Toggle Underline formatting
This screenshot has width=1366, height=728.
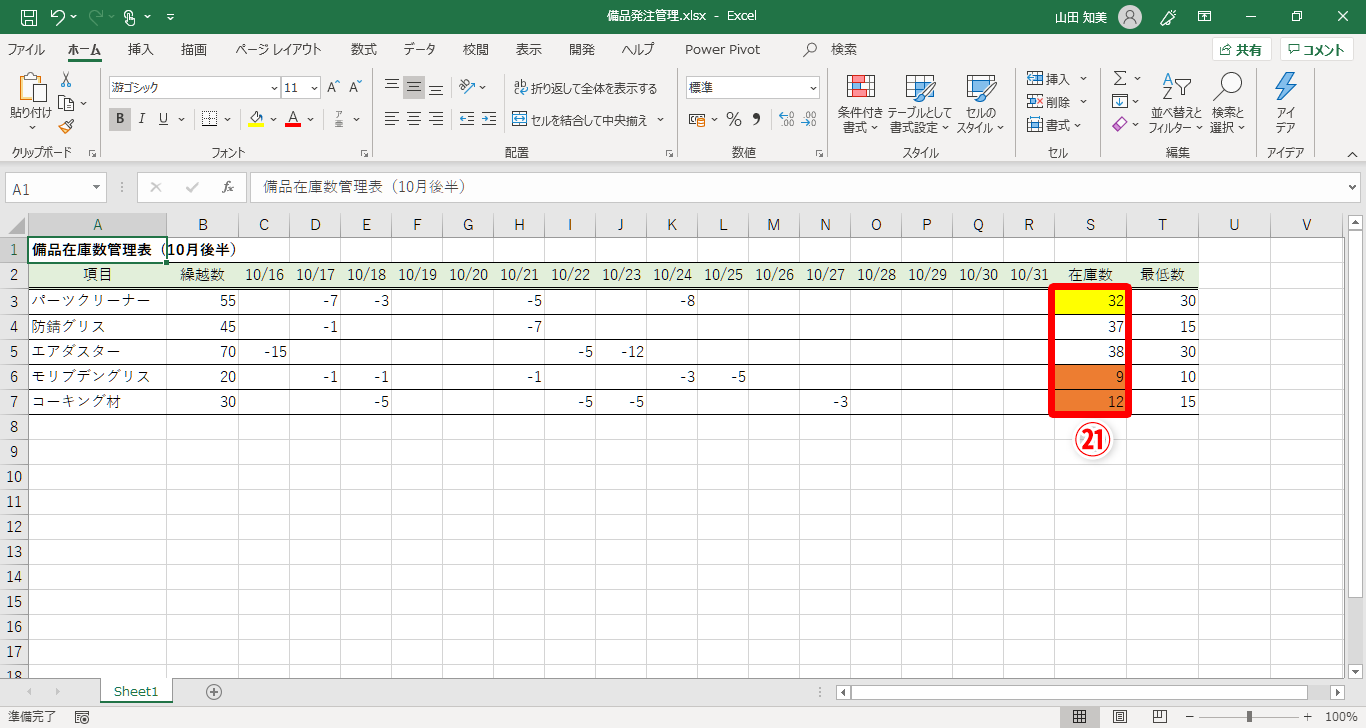pyautogui.click(x=163, y=119)
